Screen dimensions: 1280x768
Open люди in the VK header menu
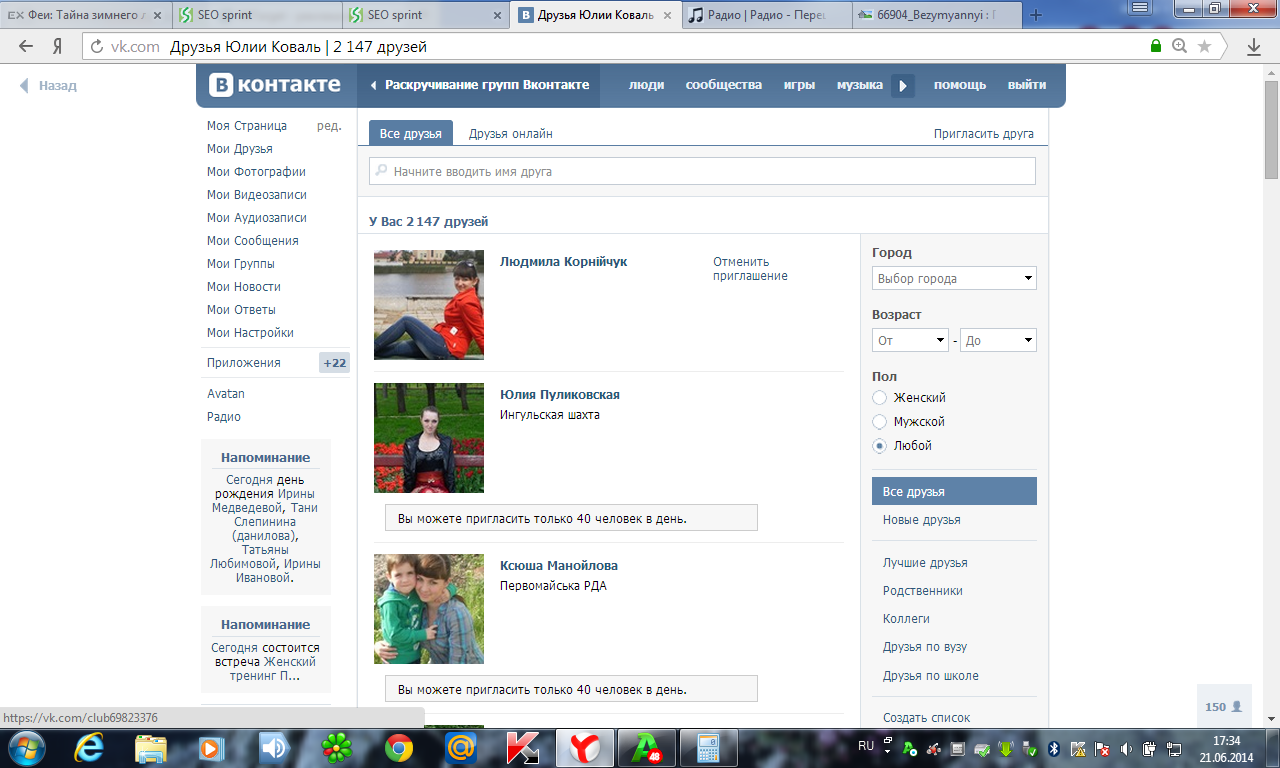pos(646,85)
